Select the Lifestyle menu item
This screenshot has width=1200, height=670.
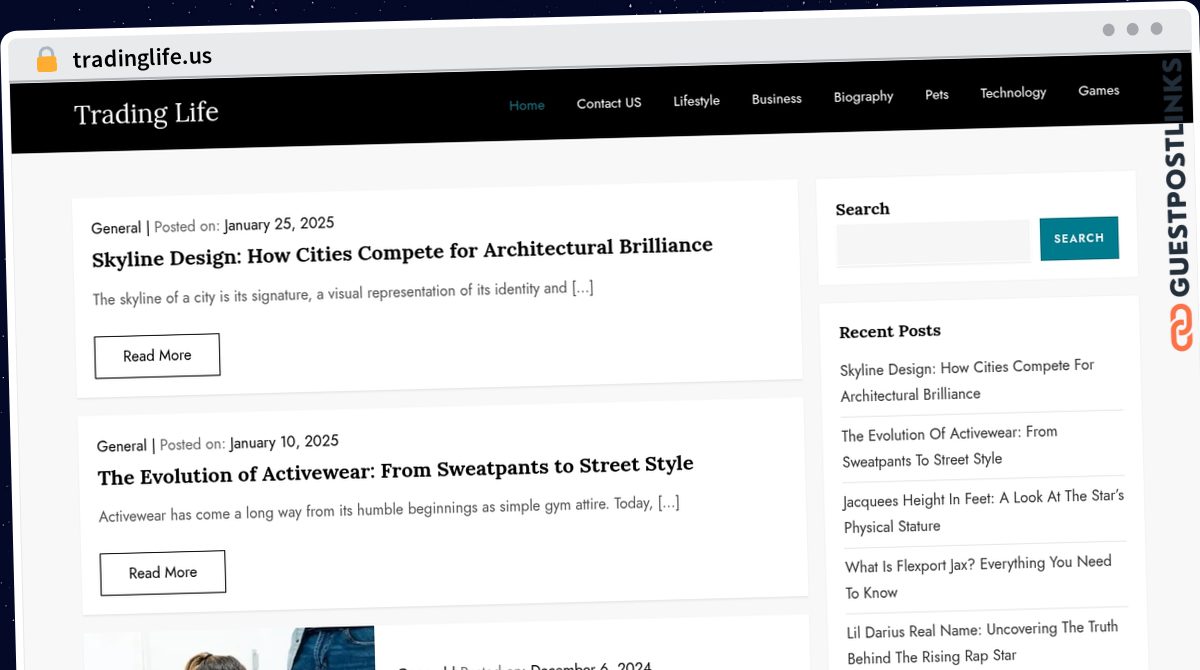[696, 101]
